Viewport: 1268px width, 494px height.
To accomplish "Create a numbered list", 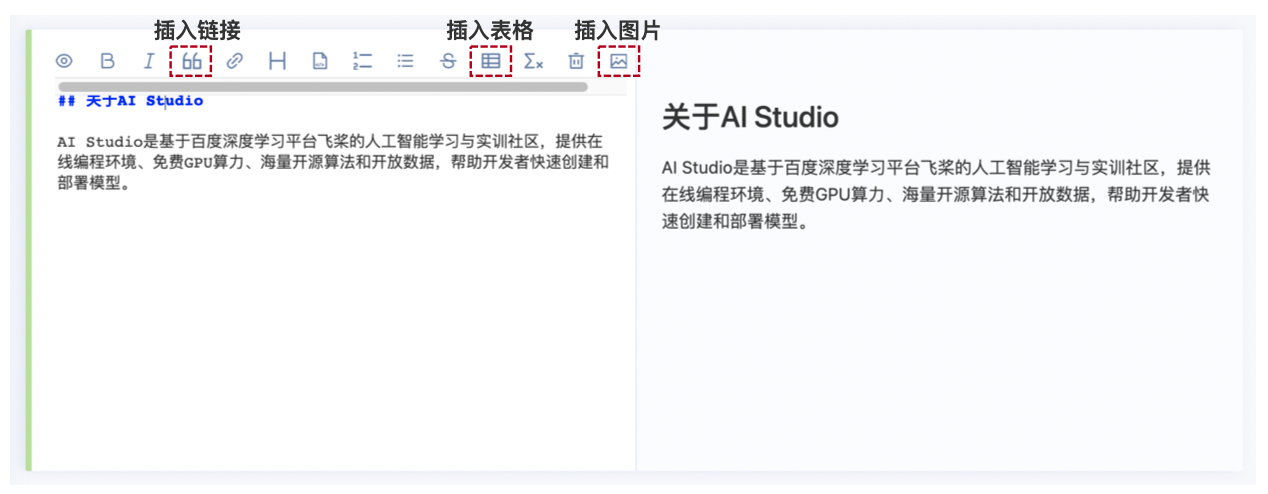I will tap(362, 61).
